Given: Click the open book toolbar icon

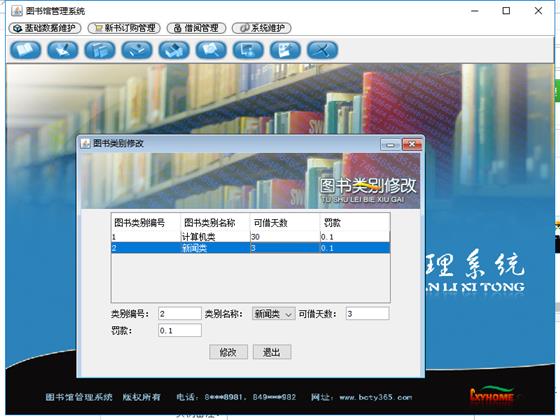Looking at the screenshot, I should 26,50.
